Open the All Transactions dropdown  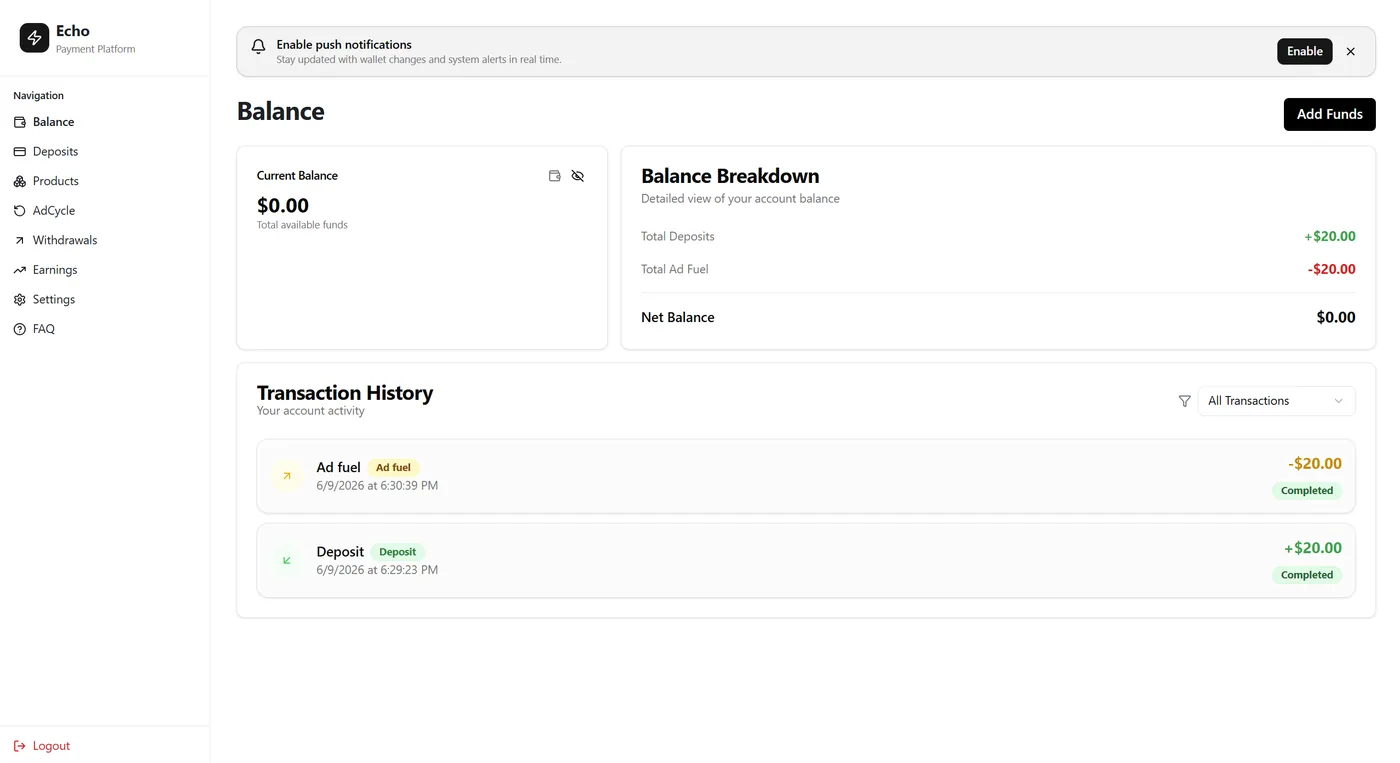tap(1276, 401)
